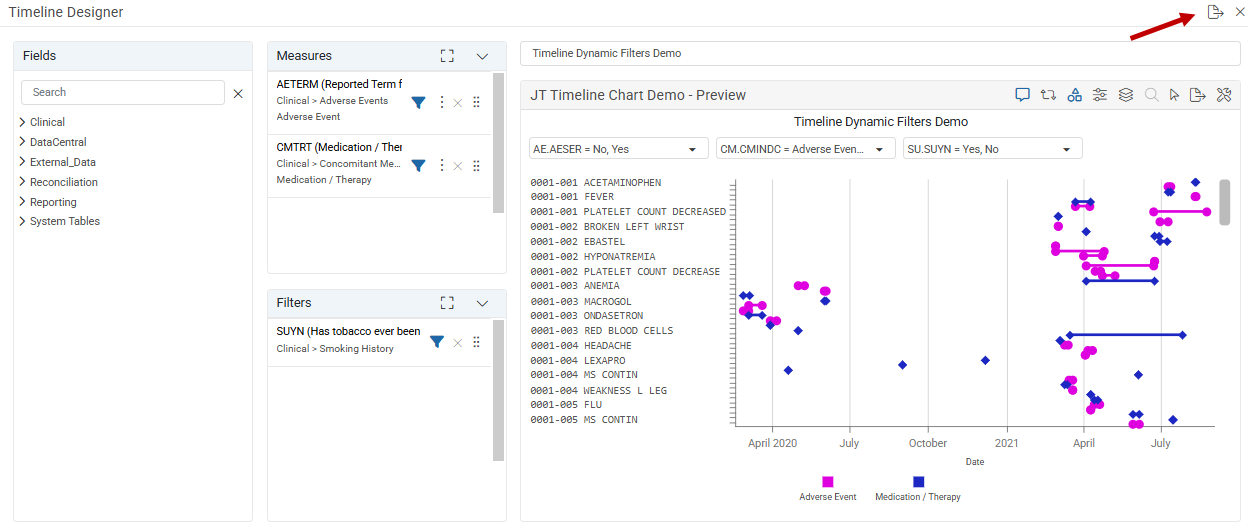The image size is (1248, 525).
Task: Click the 0001-005 FLU row label
Action: pos(566,405)
